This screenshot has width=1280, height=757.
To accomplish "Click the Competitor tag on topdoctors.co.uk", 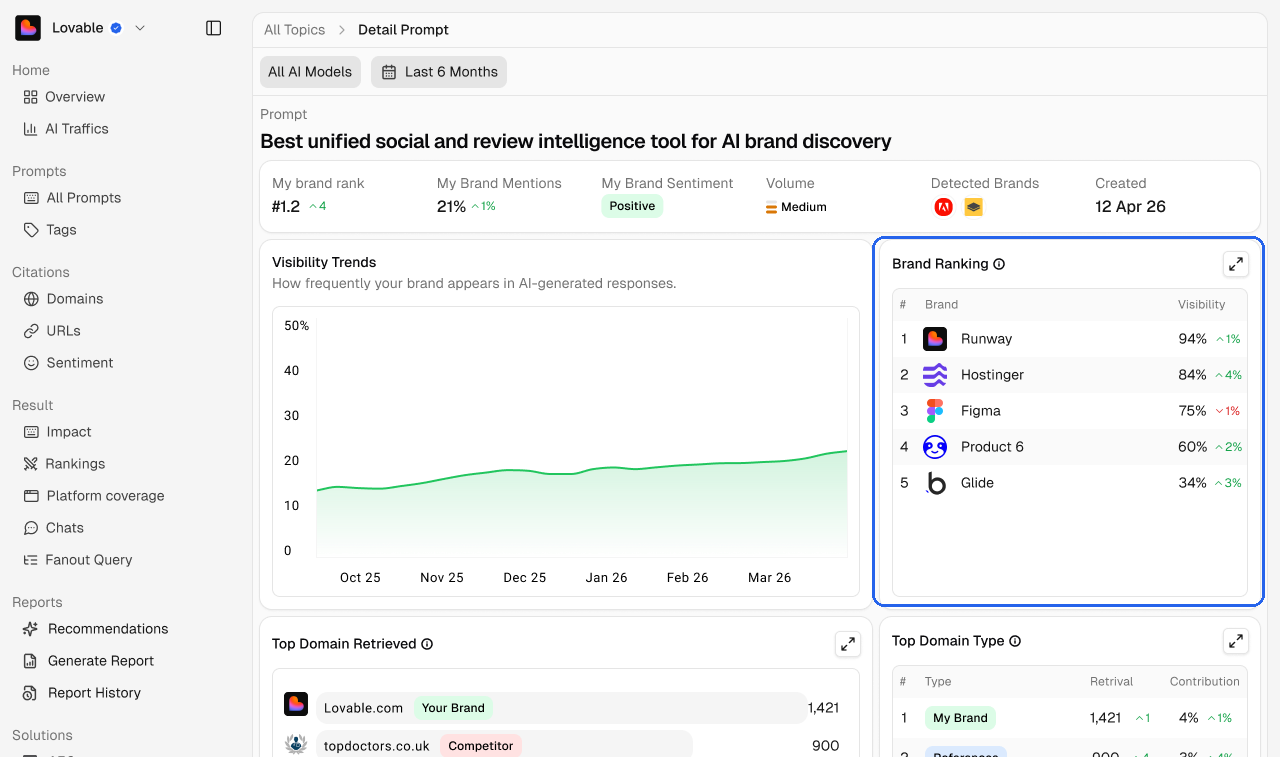I will 481,746.
